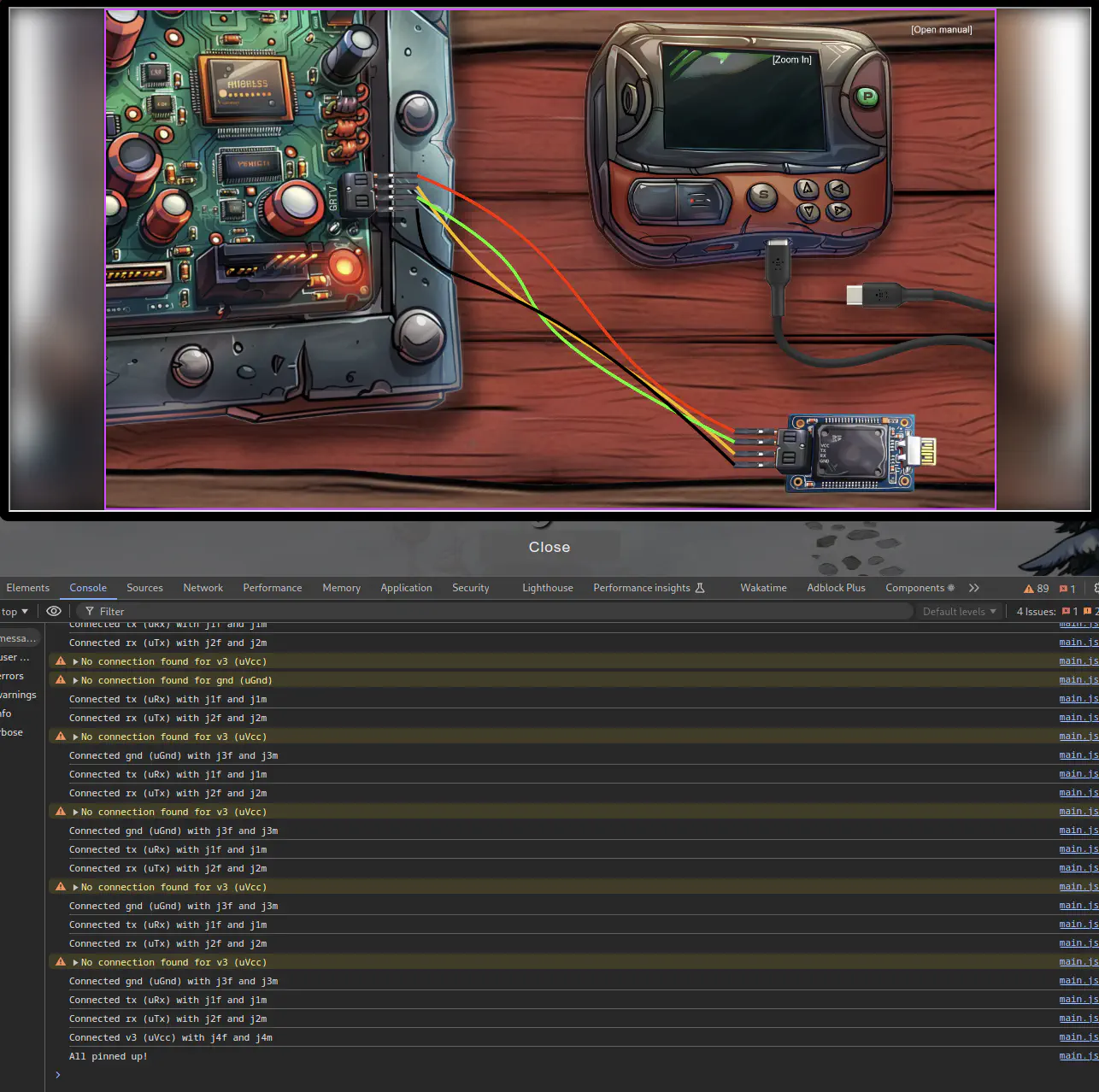Open the top context dropdown

(15, 612)
